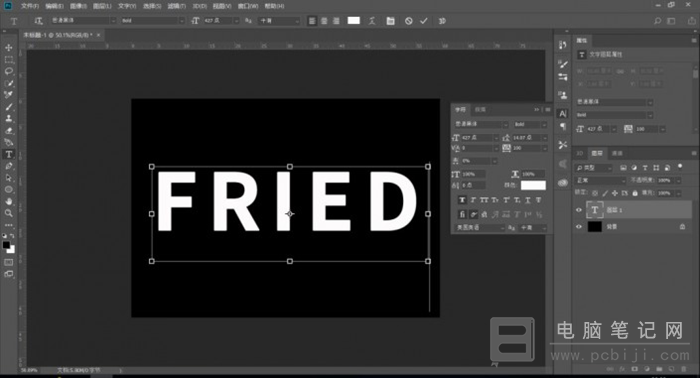Open Character panel flyout menu

(x=548, y=109)
